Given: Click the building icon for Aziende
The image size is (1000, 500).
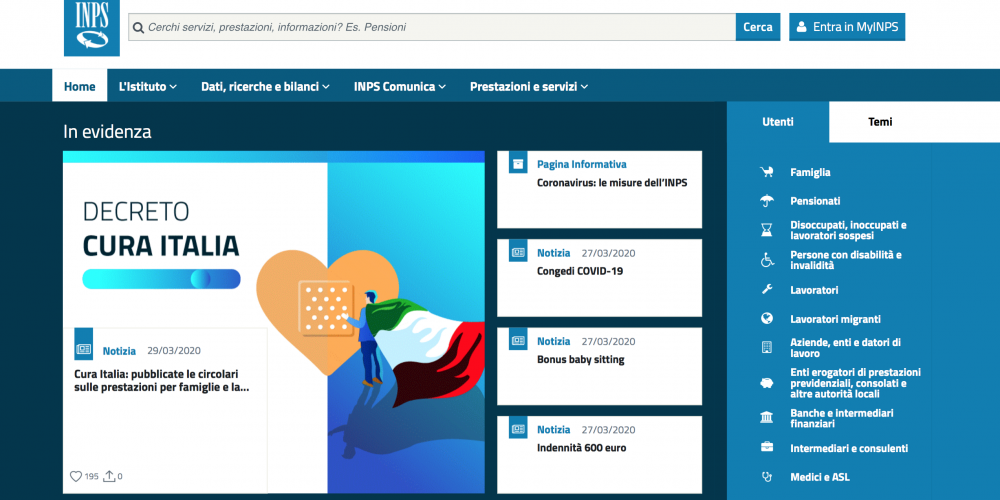Looking at the screenshot, I should [767, 348].
